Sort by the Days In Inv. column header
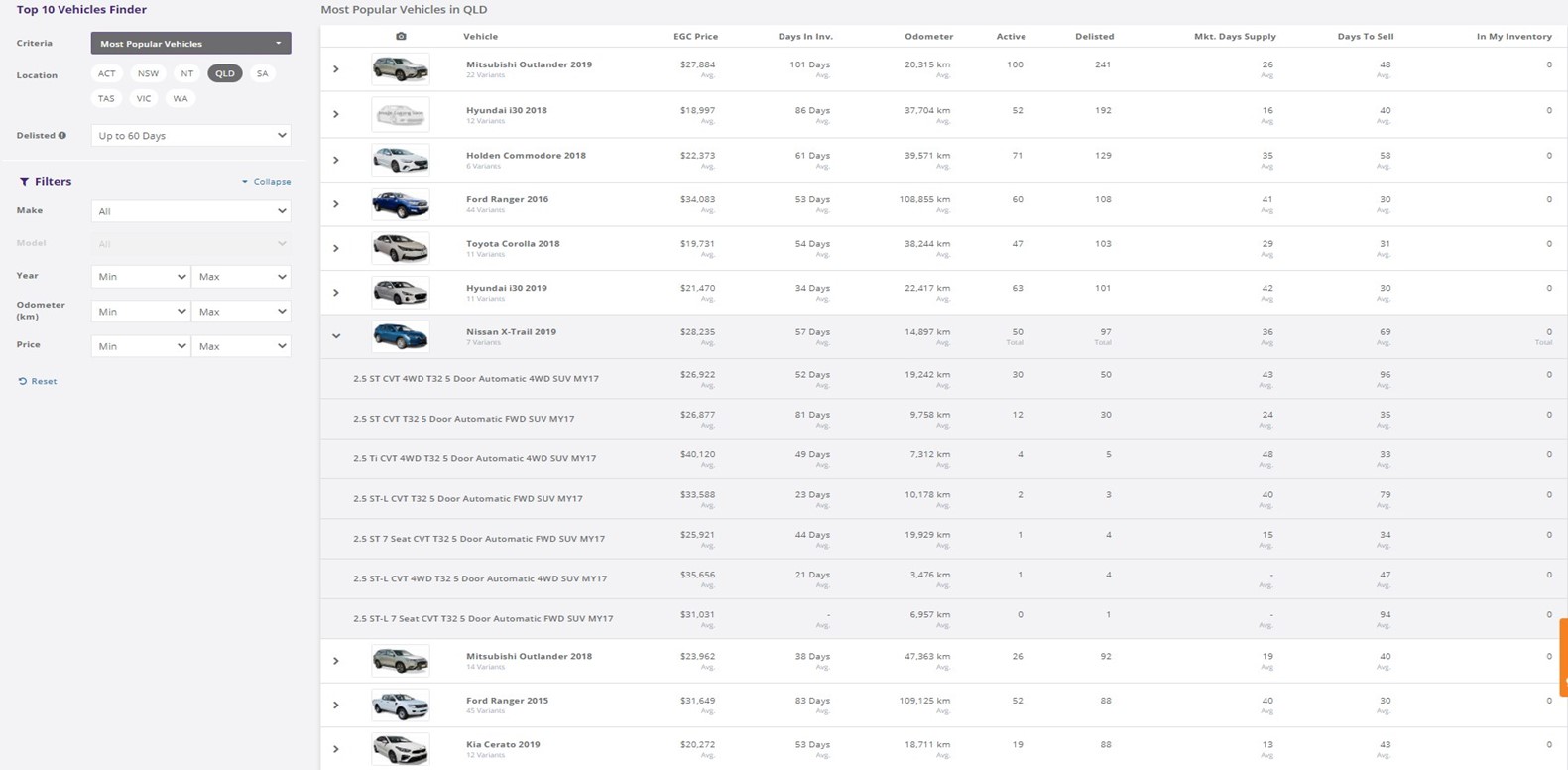 pyautogui.click(x=805, y=37)
